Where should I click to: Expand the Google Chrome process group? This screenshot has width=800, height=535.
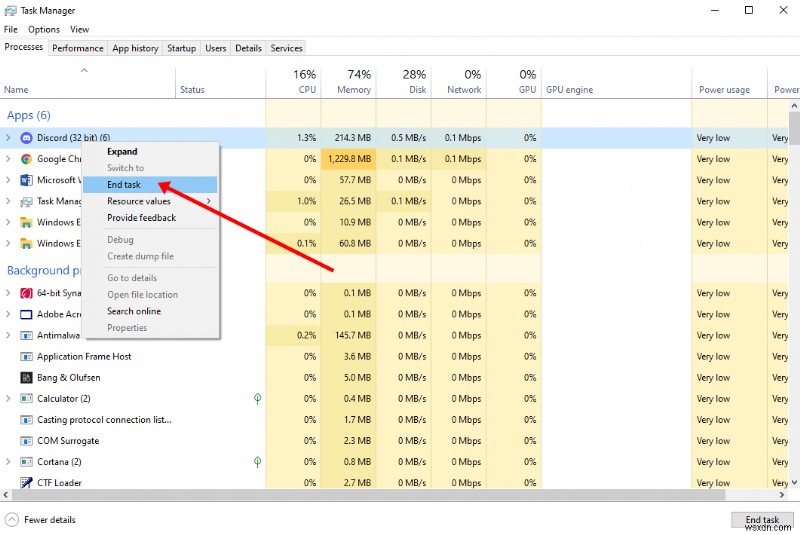(8, 159)
